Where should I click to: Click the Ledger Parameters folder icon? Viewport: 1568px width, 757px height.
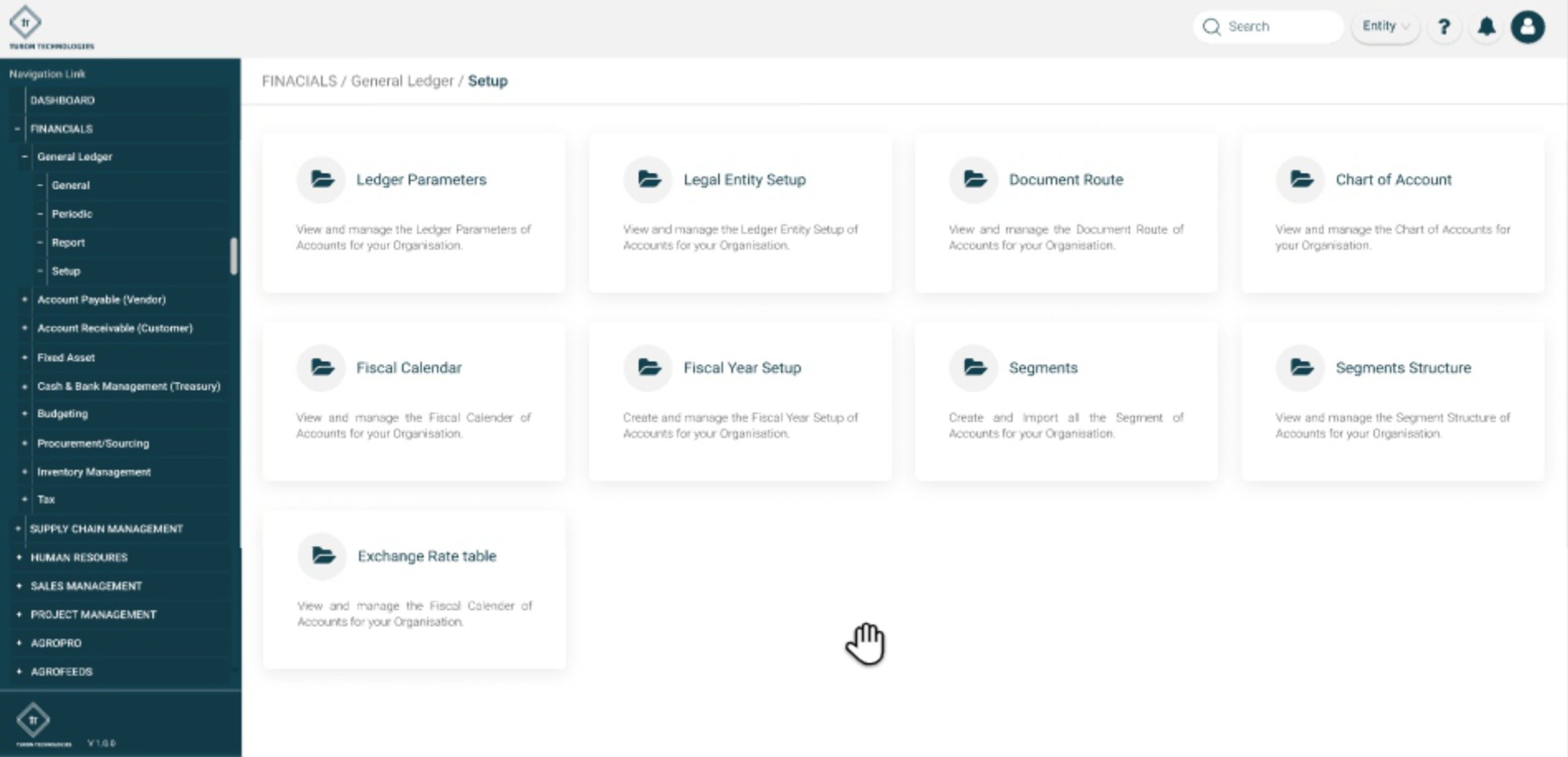pyautogui.click(x=322, y=179)
